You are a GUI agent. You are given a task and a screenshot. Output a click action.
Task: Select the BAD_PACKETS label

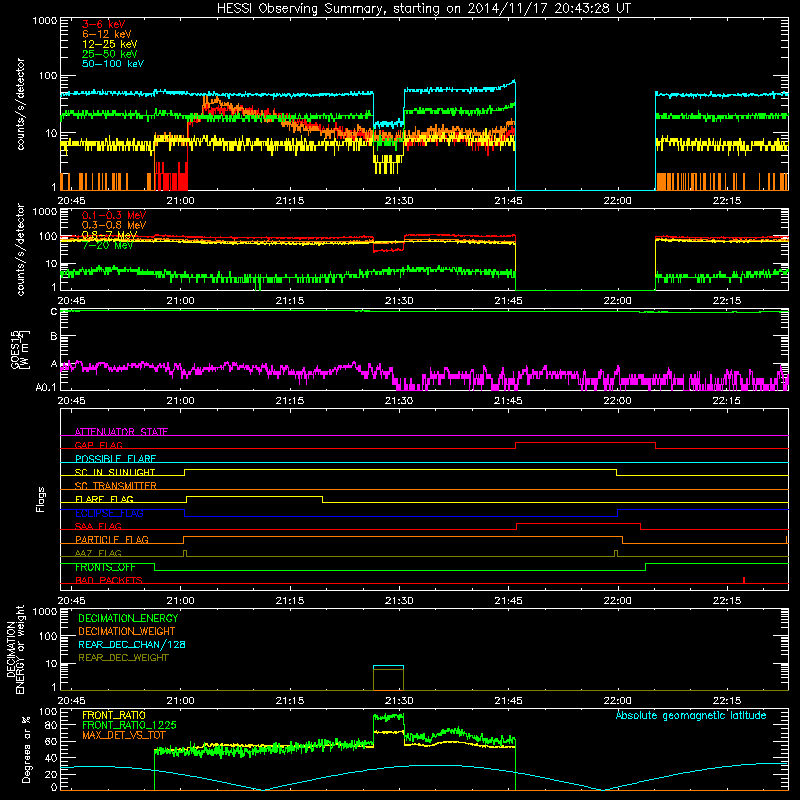click(x=109, y=580)
